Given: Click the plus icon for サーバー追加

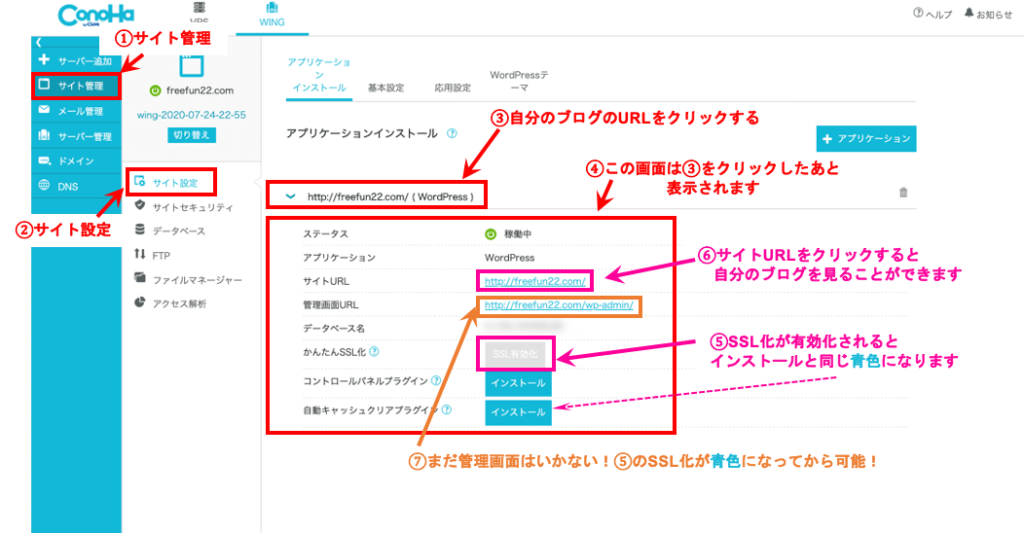Looking at the screenshot, I should pos(44,60).
